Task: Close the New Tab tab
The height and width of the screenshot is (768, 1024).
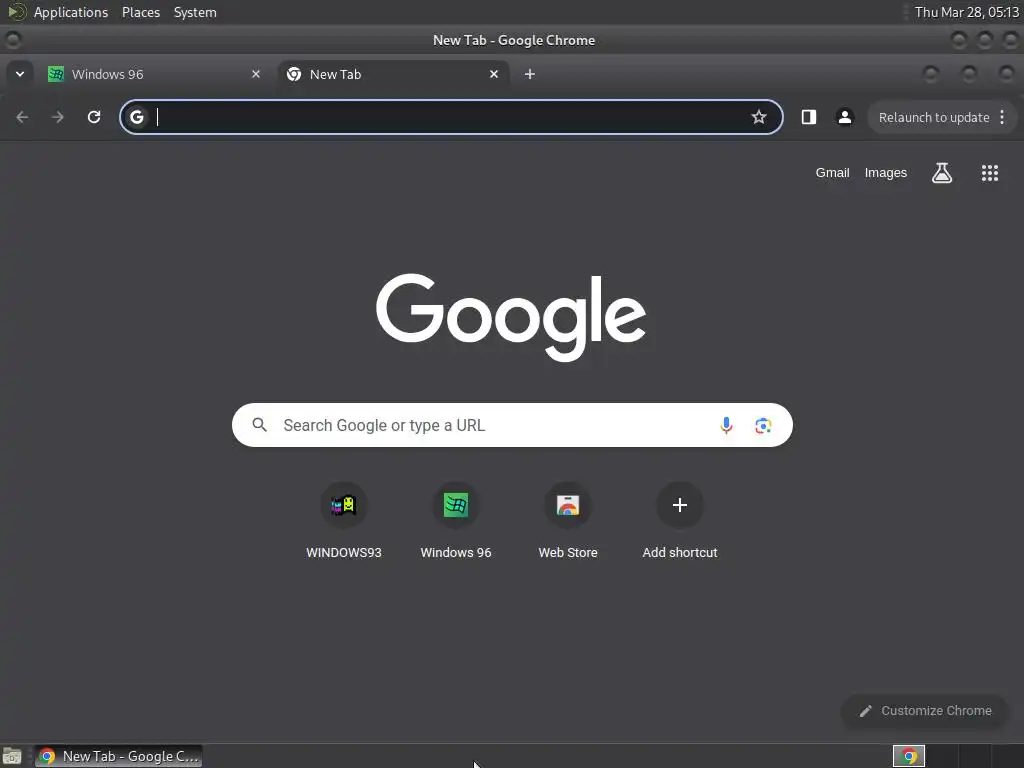Action: click(x=494, y=74)
